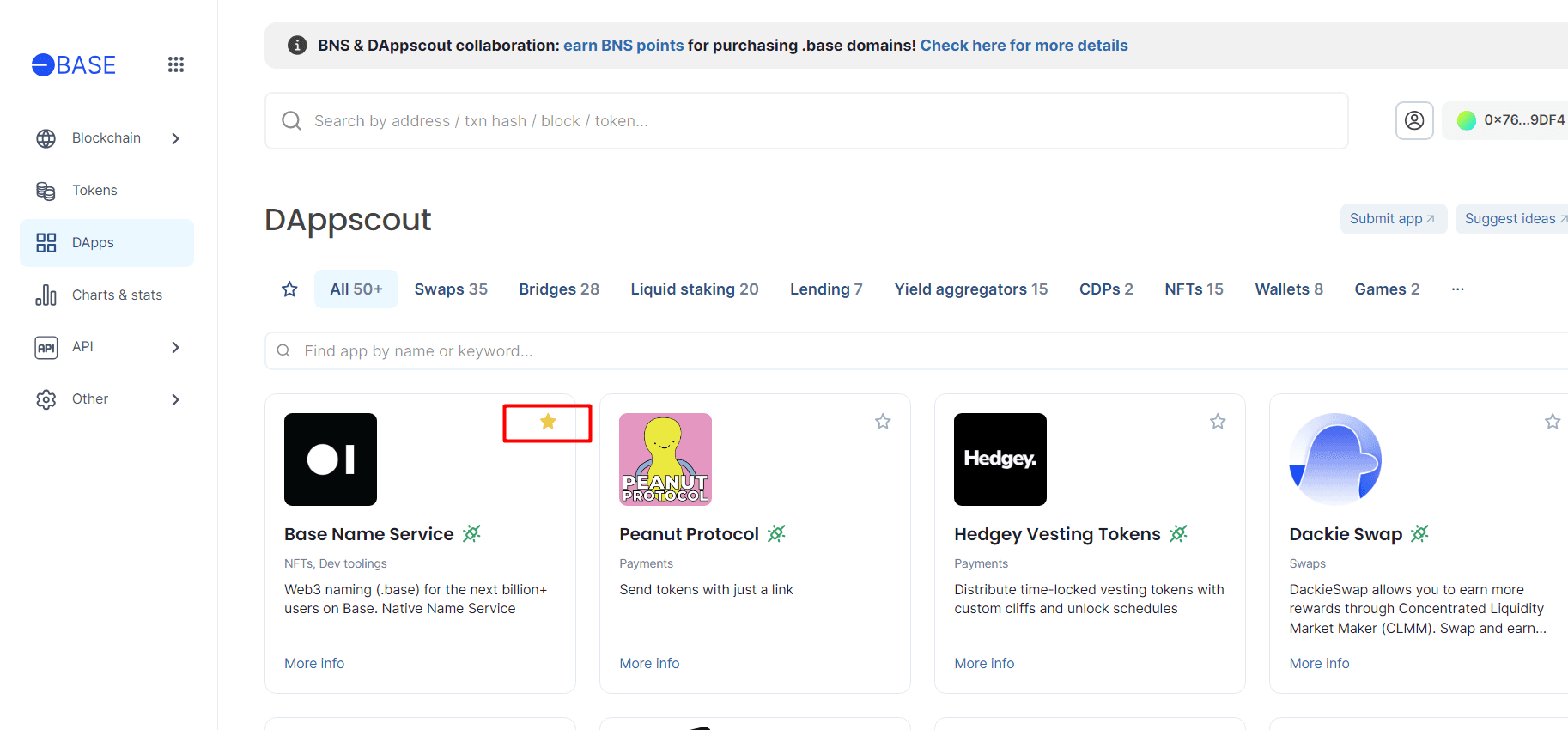Screen dimensions: 1568x730
Task: Switch to the Bridges 28 tab
Action: [x=559, y=289]
